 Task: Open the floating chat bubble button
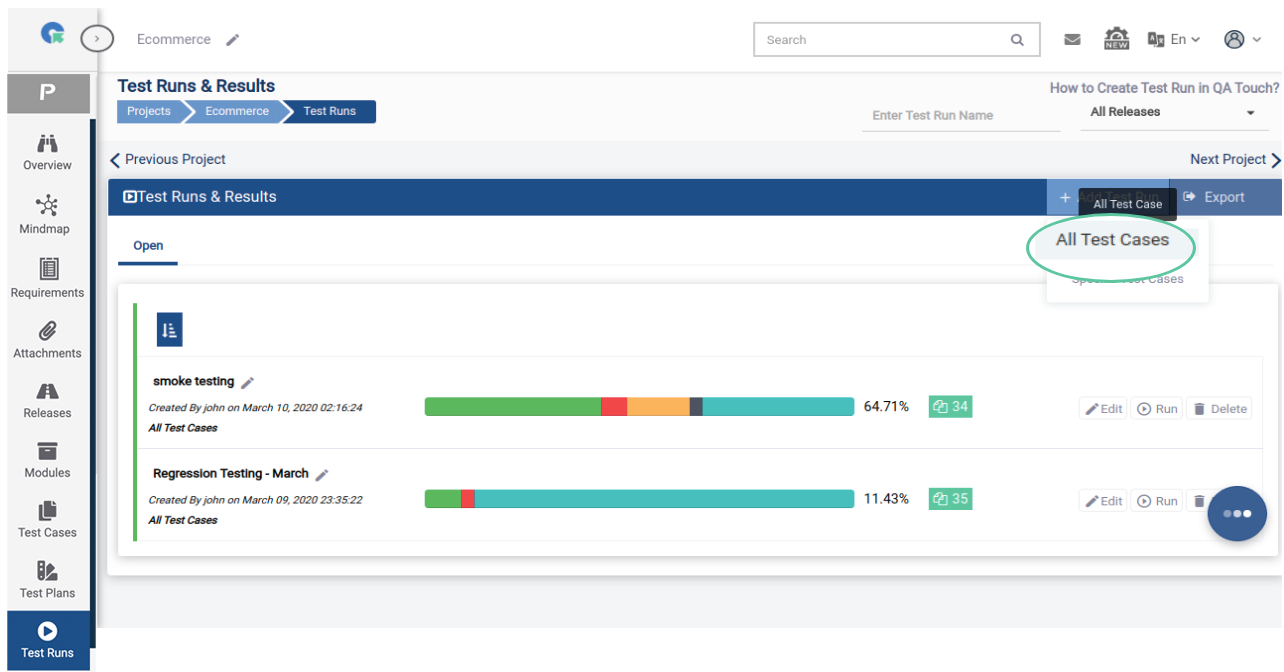point(1237,514)
